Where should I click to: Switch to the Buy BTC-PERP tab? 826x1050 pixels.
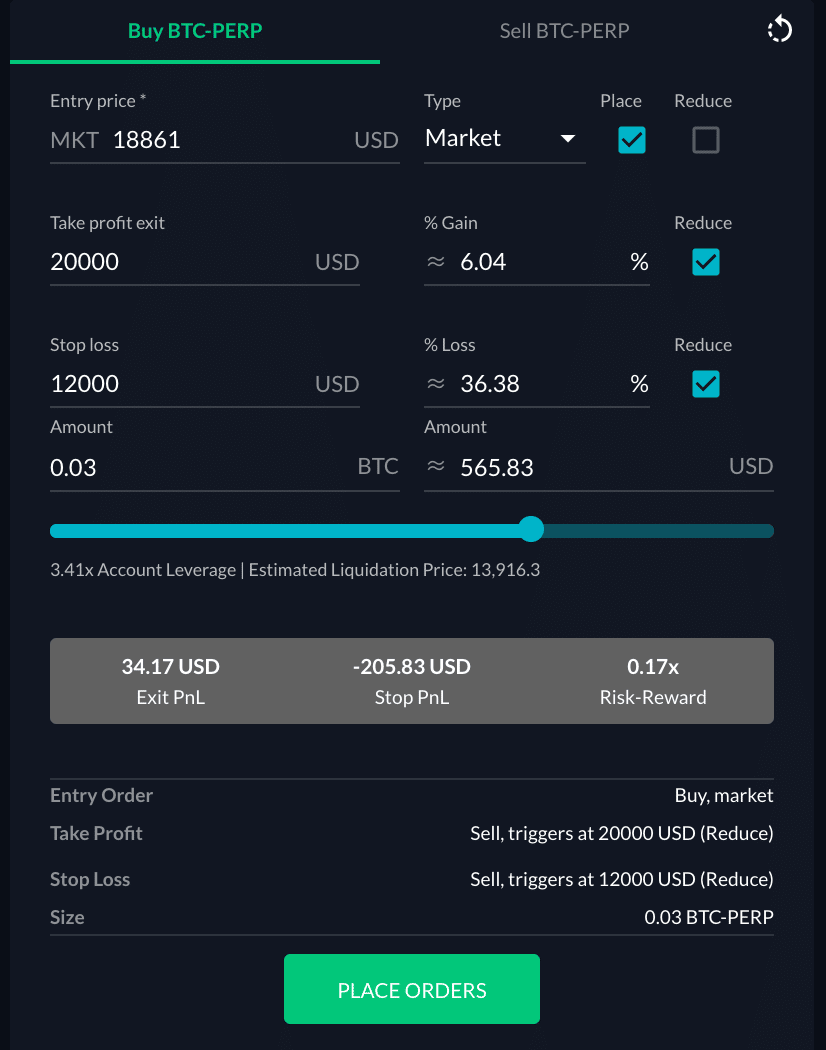[x=195, y=31]
